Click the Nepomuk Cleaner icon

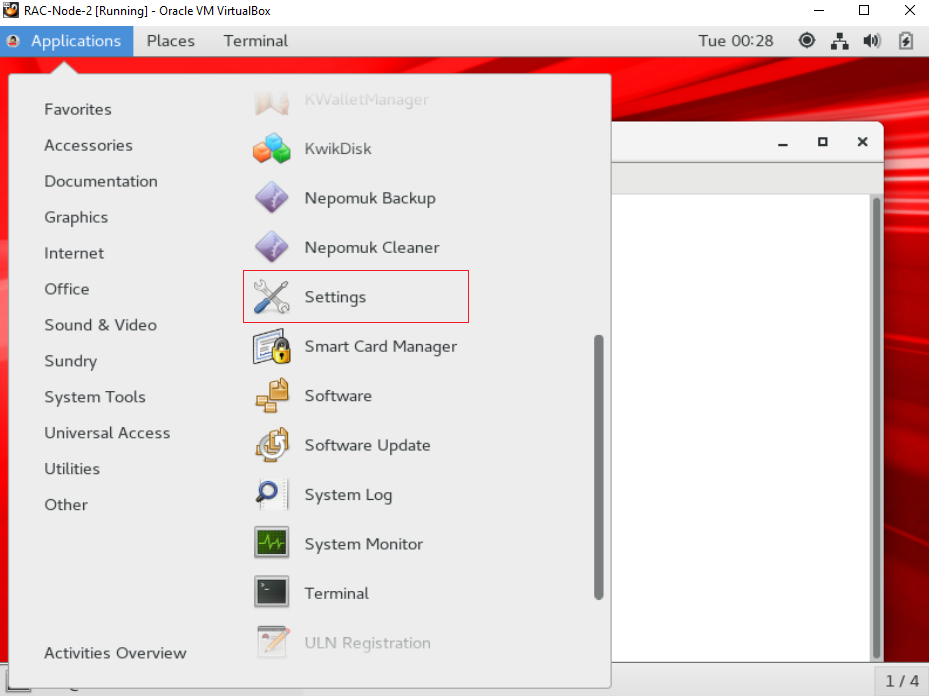(271, 247)
